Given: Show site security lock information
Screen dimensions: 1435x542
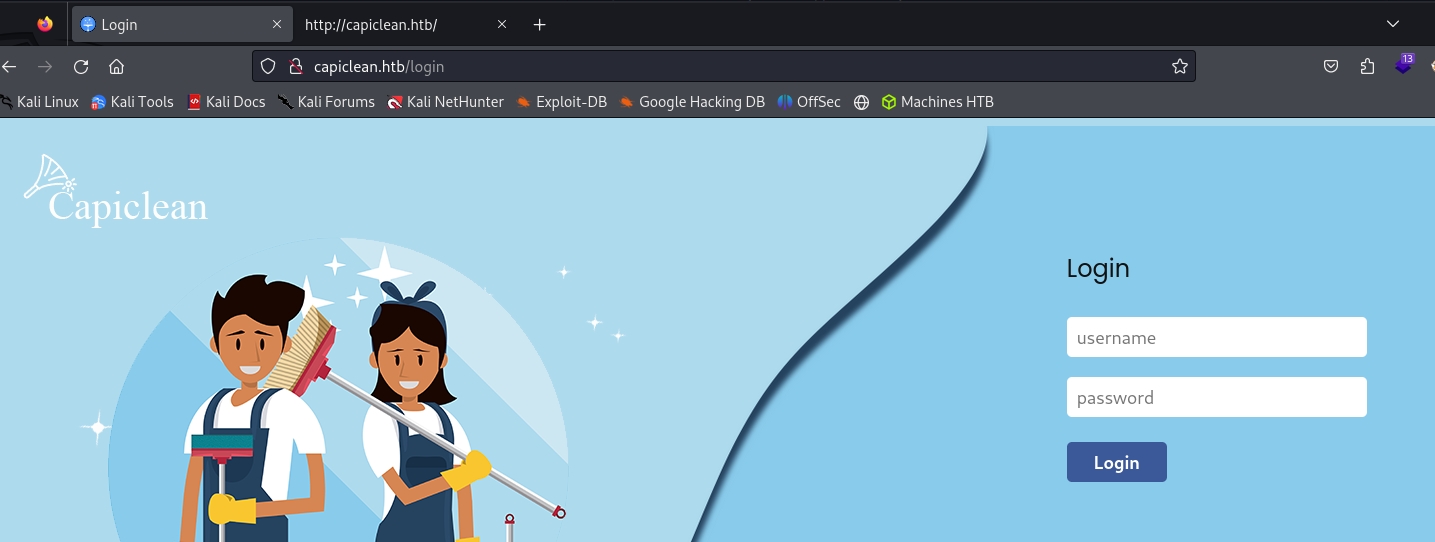Looking at the screenshot, I should pos(295,67).
